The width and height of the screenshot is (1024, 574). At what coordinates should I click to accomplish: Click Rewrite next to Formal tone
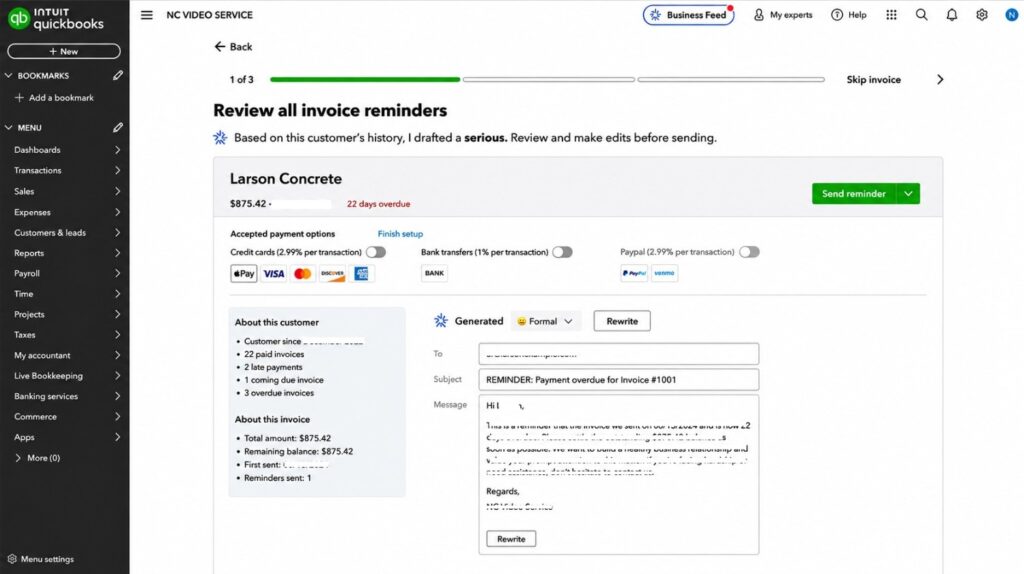click(x=622, y=321)
